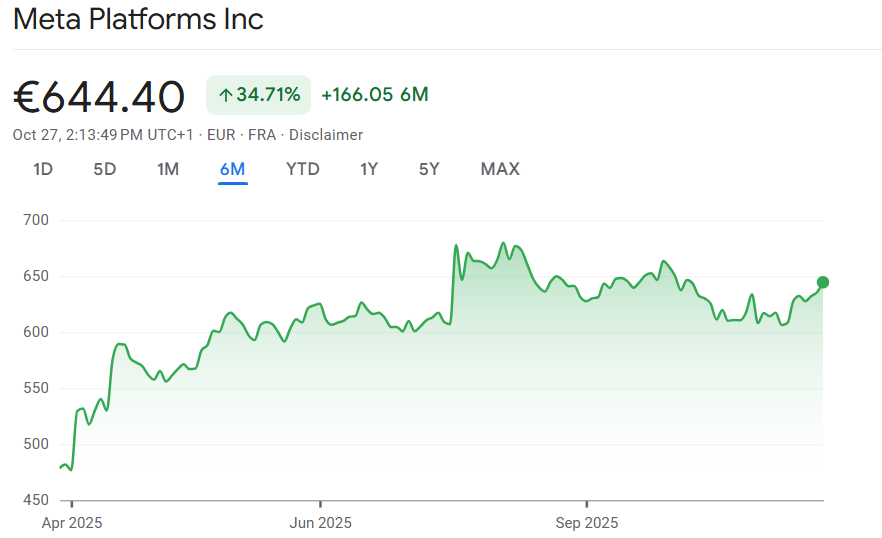Click the 34.71% gain badge
Viewport: 882px width, 538px height.
(259, 95)
